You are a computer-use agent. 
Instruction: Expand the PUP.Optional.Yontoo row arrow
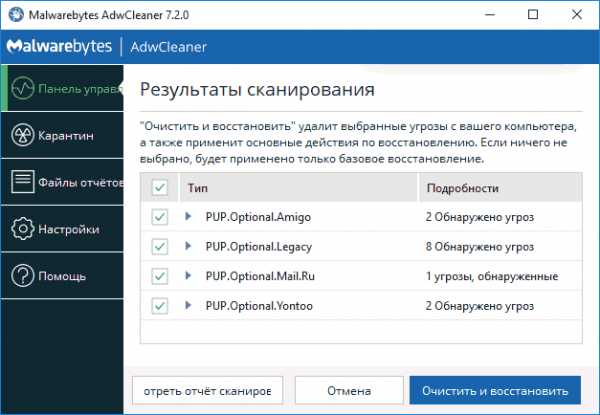(188, 305)
